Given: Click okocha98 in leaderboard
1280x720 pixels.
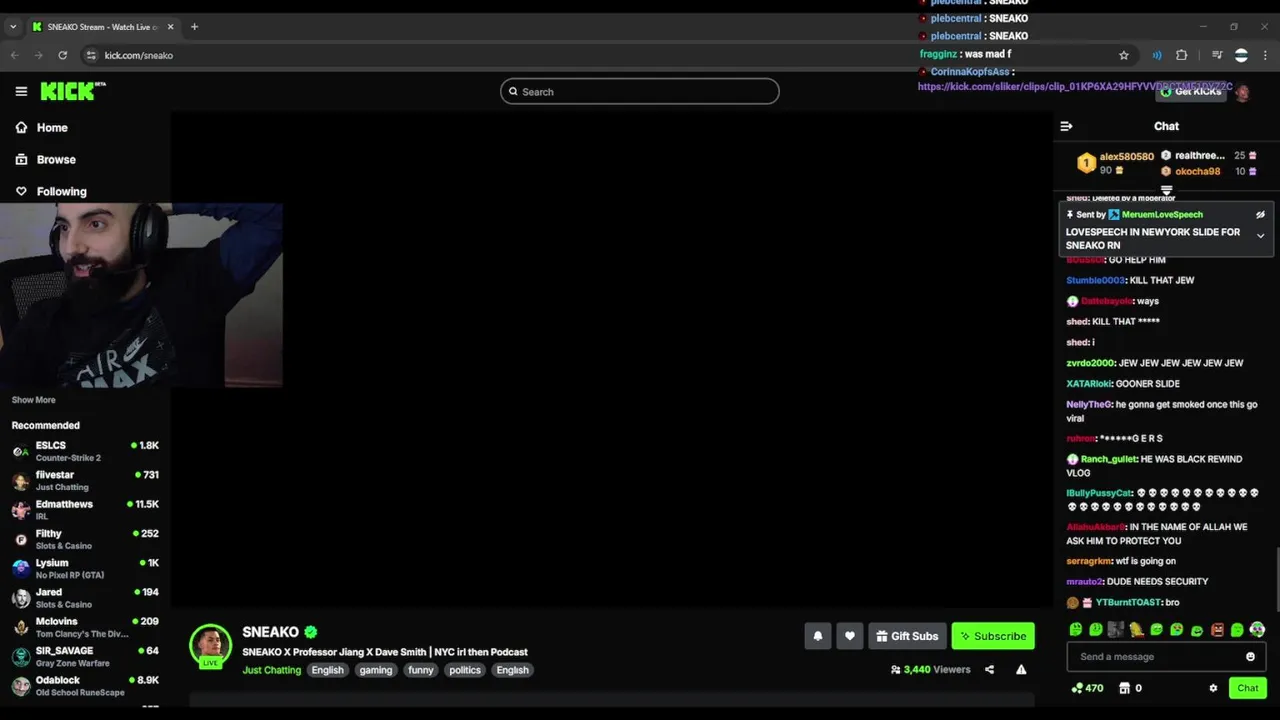Looking at the screenshot, I should click(x=1197, y=171).
